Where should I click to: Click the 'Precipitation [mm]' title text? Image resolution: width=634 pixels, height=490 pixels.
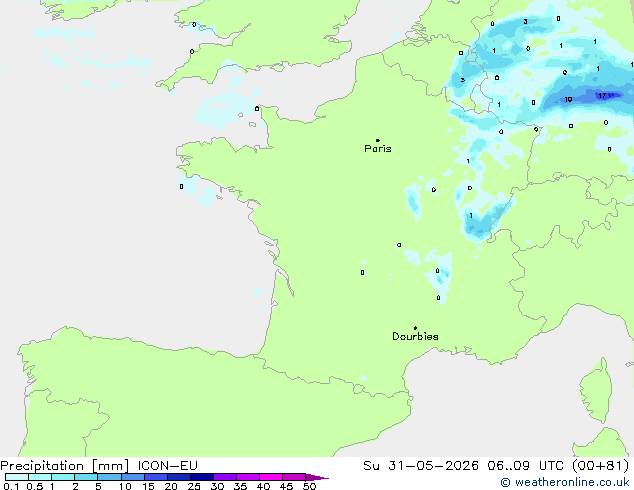click(65, 466)
